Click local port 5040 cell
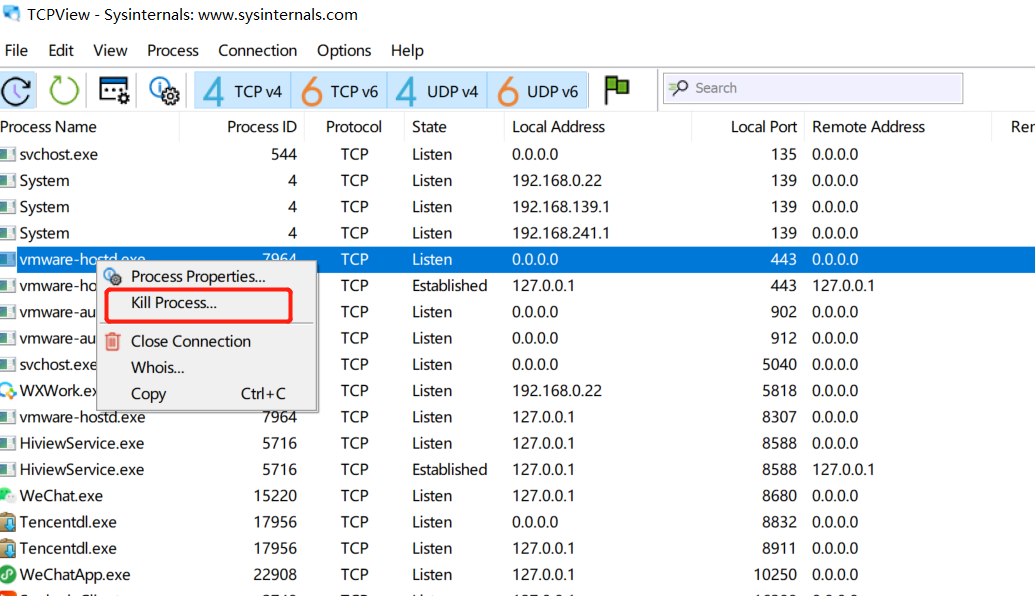Image resolution: width=1035 pixels, height=596 pixels. pos(779,365)
